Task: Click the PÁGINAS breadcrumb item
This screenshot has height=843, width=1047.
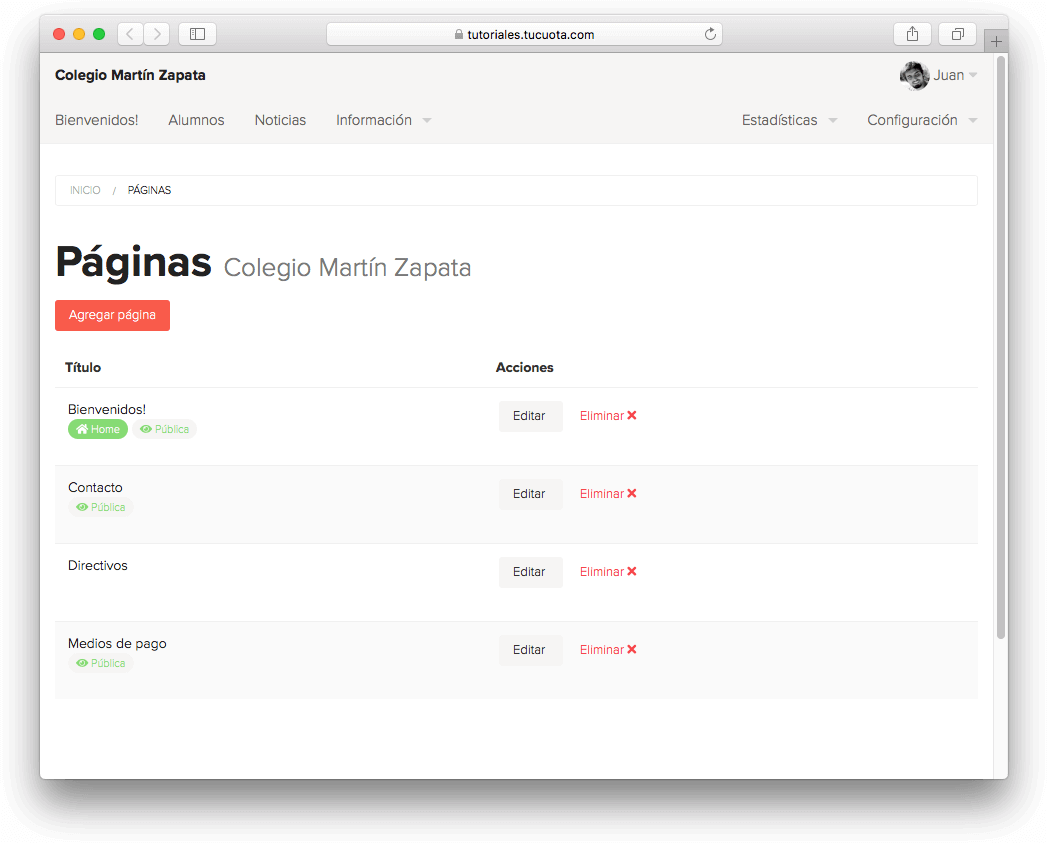Action: coord(150,190)
